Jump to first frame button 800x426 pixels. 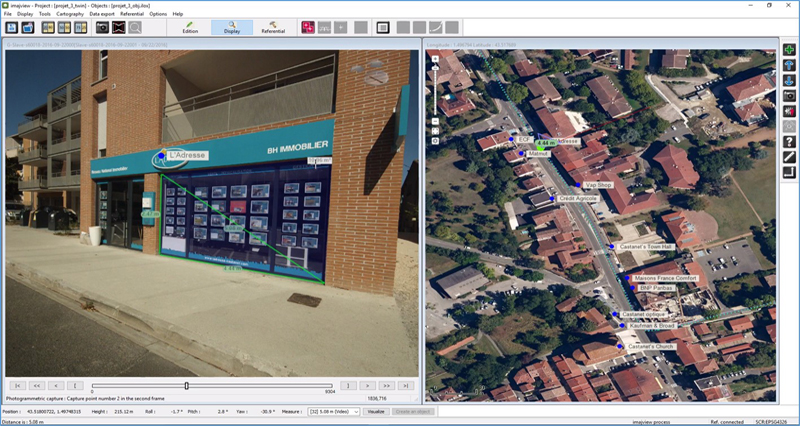17,386
